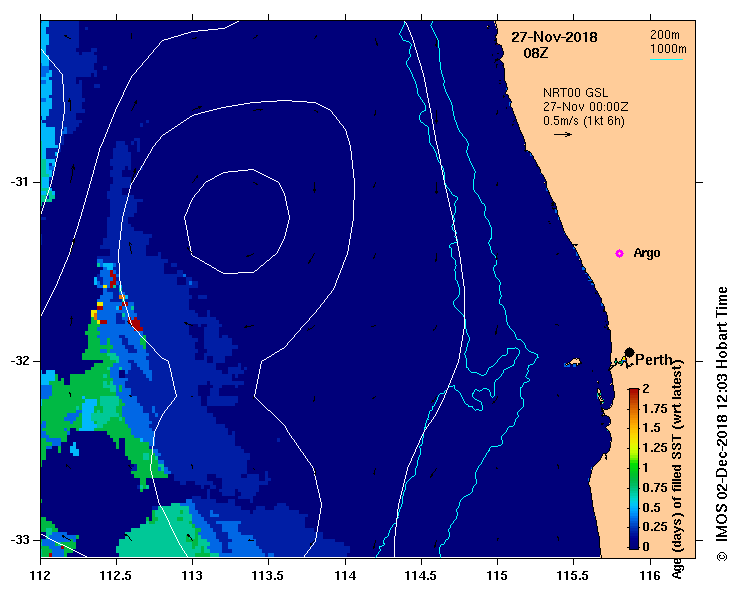Click the teal SST patch near 113 -33
This screenshot has height=592, width=739.
coord(163,532)
